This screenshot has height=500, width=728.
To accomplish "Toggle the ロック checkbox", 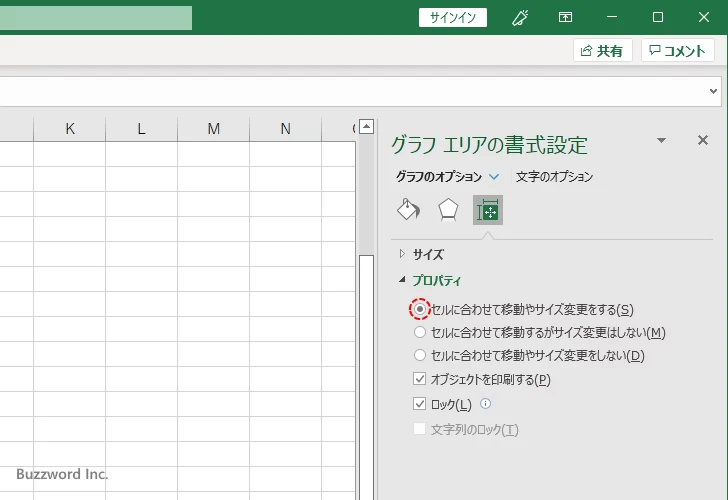I will 419,403.
